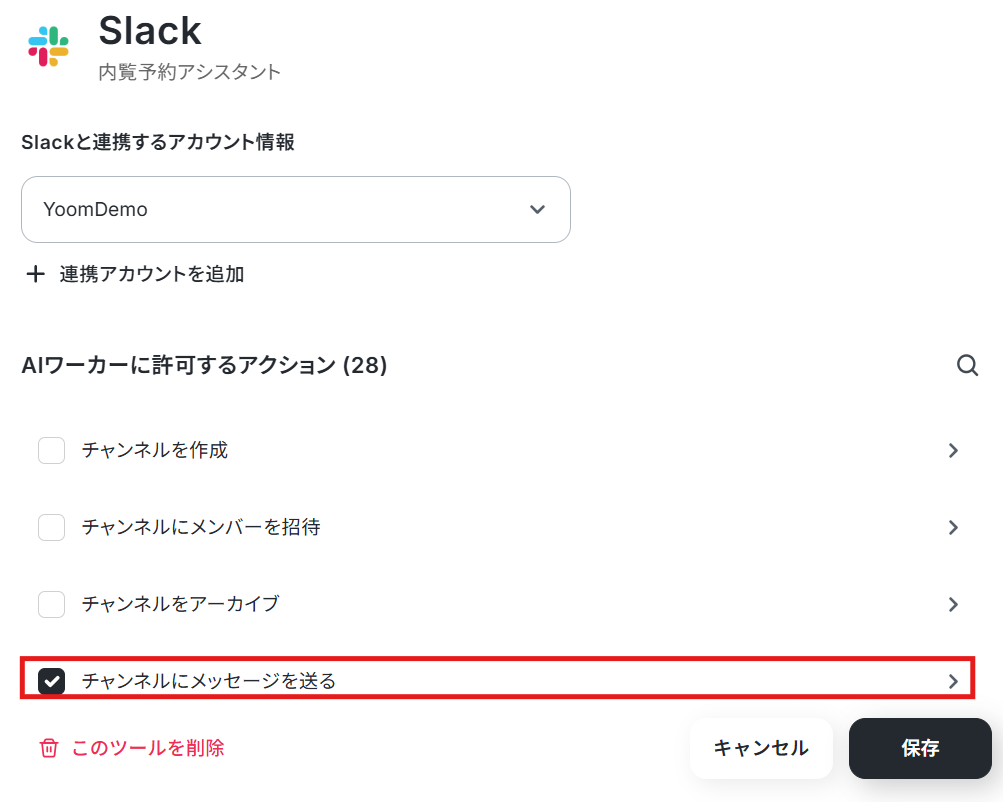Expand チャンネルをアーカイブ chevron
Screen dimensions: 1003x802
(953, 604)
